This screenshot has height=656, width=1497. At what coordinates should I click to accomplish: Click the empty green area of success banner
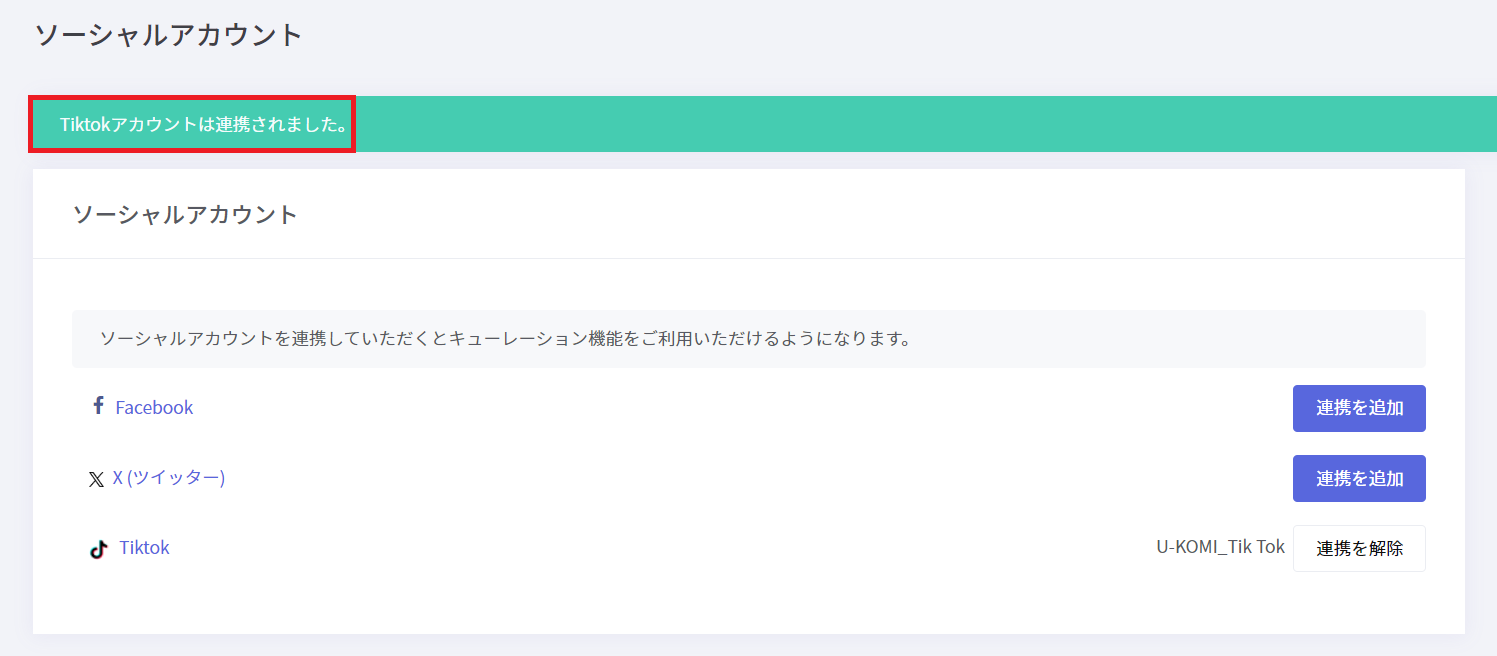[900, 125]
